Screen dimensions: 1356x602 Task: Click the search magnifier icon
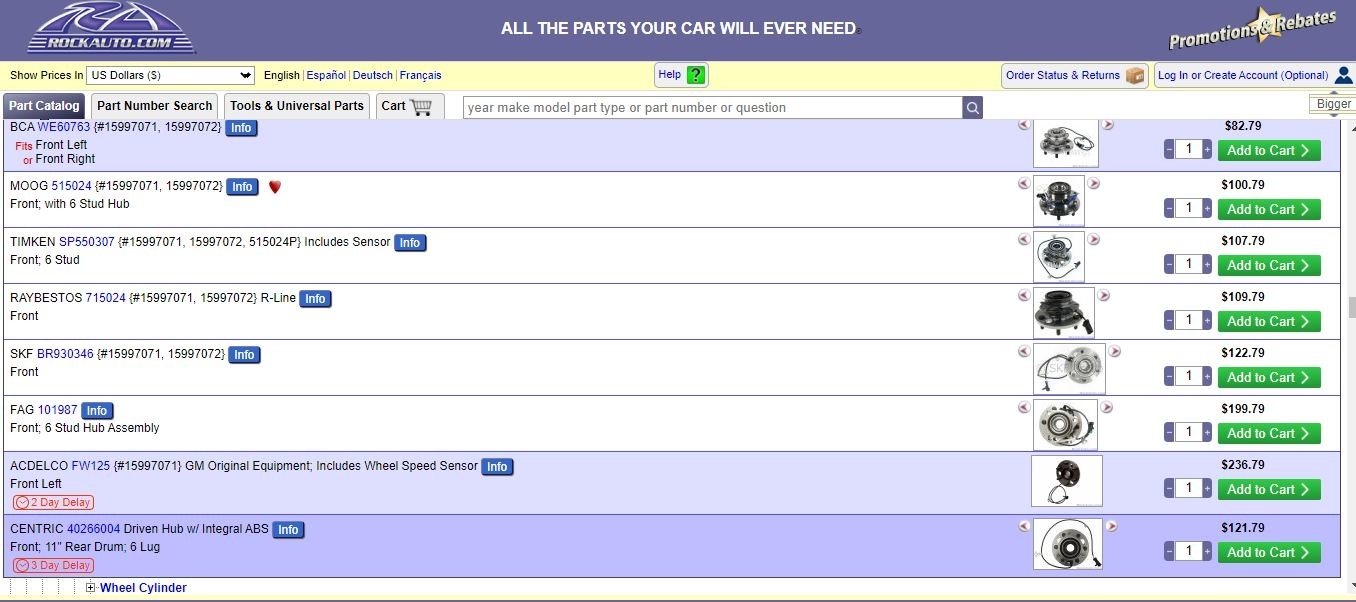(x=972, y=108)
